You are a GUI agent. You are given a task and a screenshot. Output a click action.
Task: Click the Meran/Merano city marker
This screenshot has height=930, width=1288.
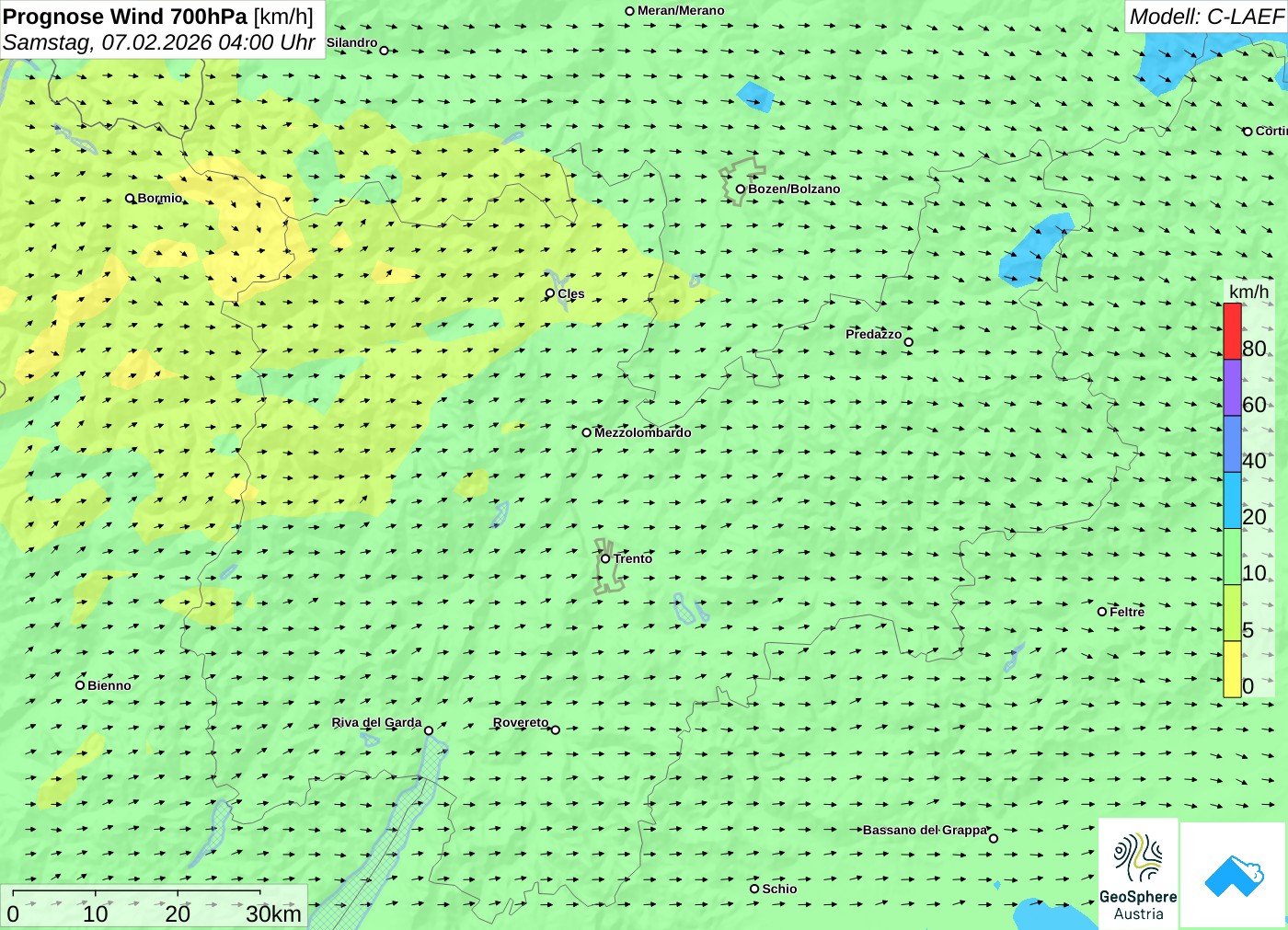(630, 11)
